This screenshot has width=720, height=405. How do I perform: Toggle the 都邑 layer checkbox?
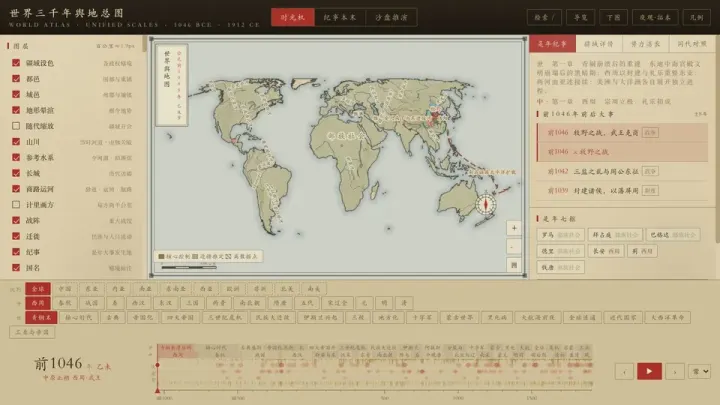(x=16, y=79)
